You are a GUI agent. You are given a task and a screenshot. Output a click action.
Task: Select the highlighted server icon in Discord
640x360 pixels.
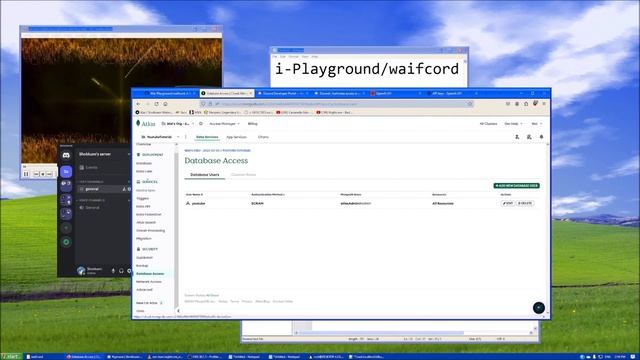point(66,172)
